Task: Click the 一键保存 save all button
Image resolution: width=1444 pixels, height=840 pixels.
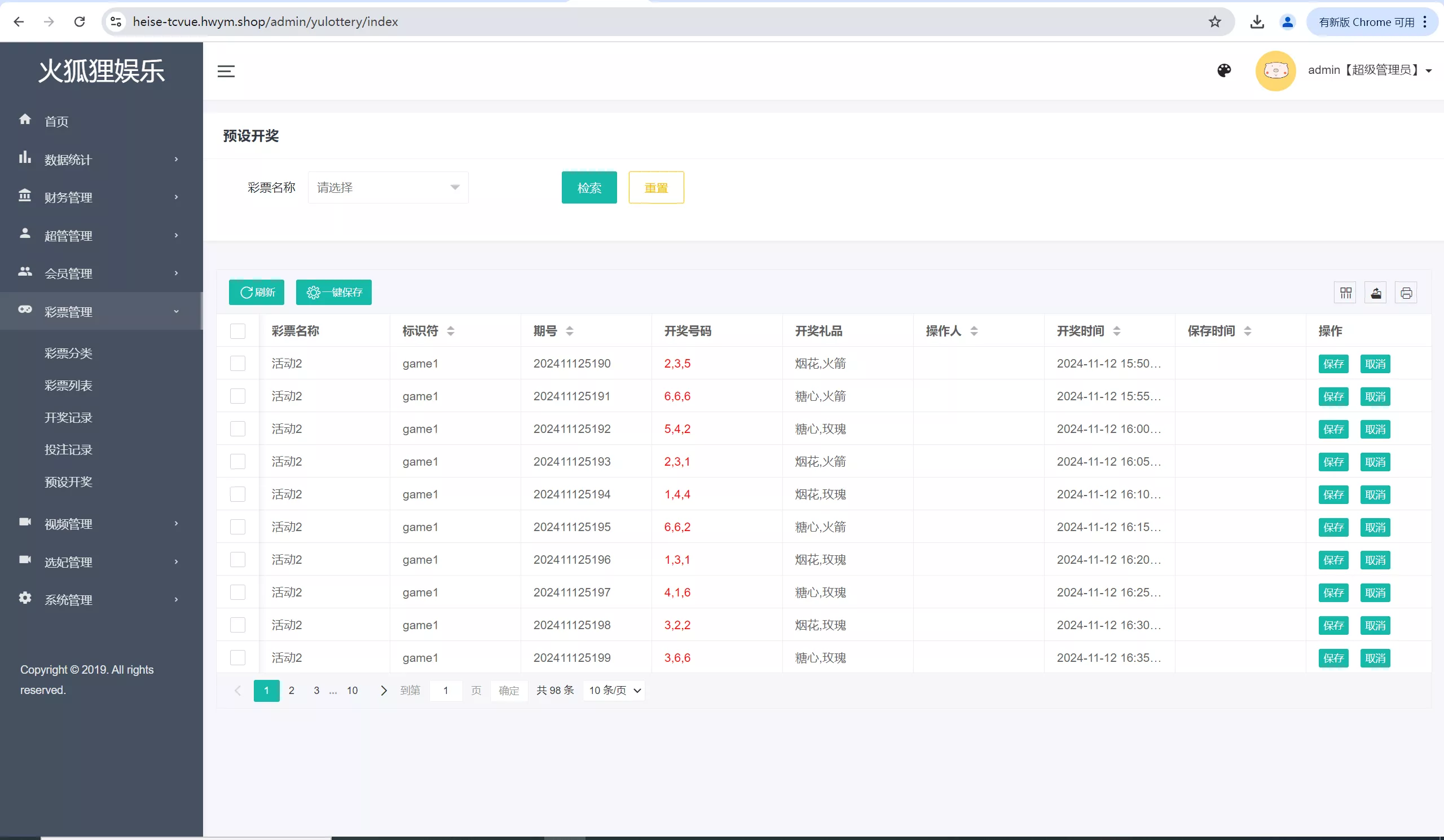Action: pos(334,292)
